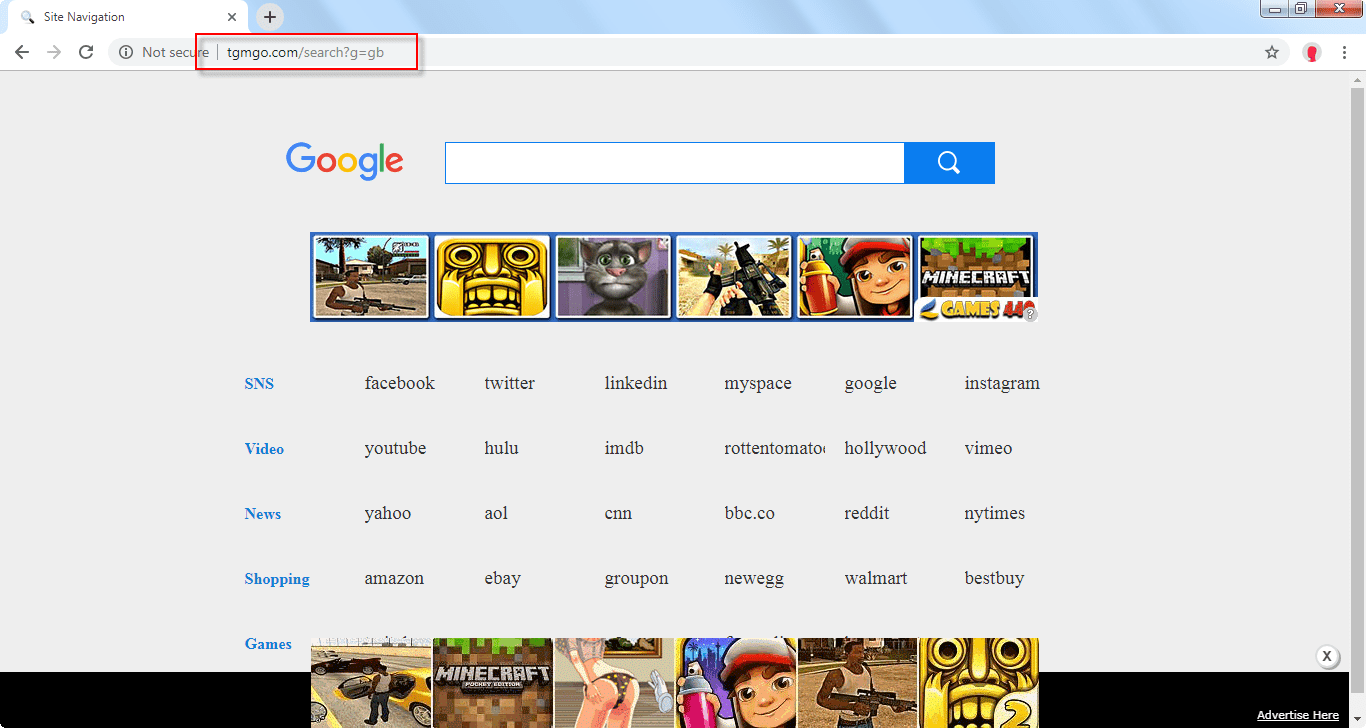Close the bottom ad with X button
1366x728 pixels.
coord(1327,656)
